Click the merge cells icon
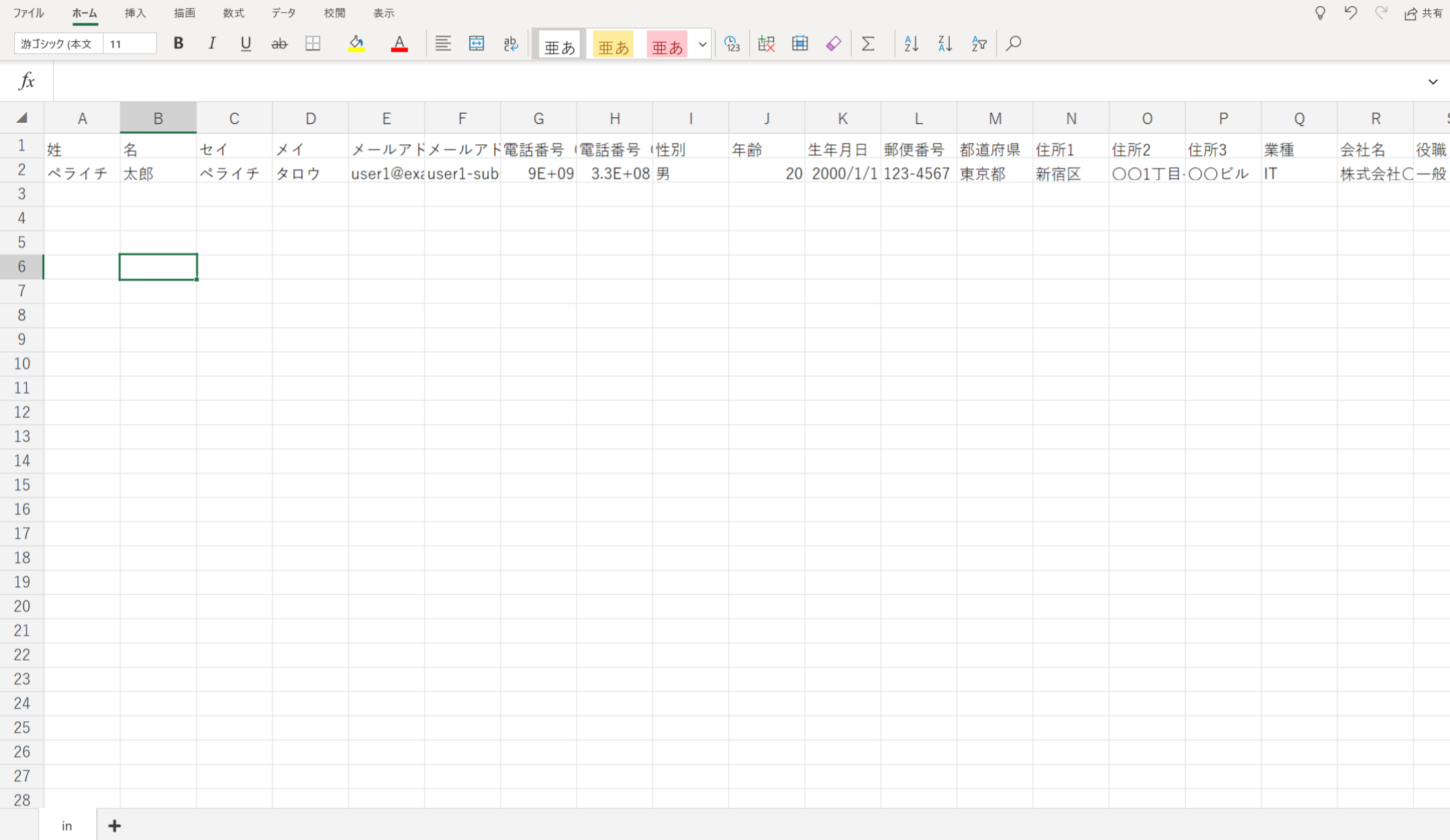 [477, 44]
